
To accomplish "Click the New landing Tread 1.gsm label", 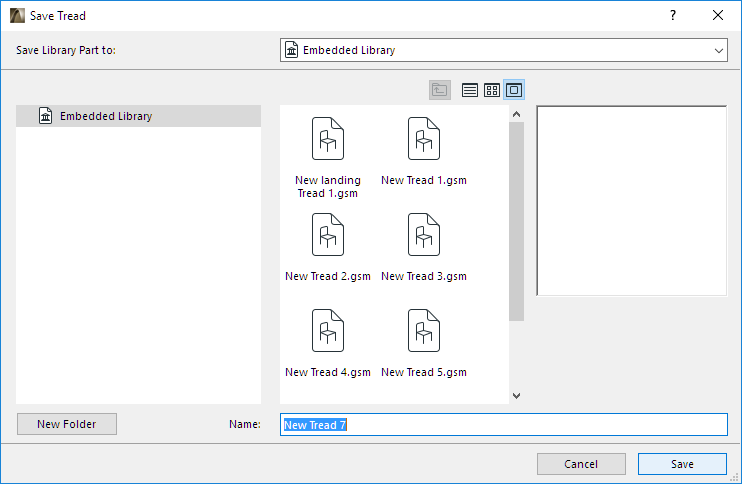I will tap(328, 187).
